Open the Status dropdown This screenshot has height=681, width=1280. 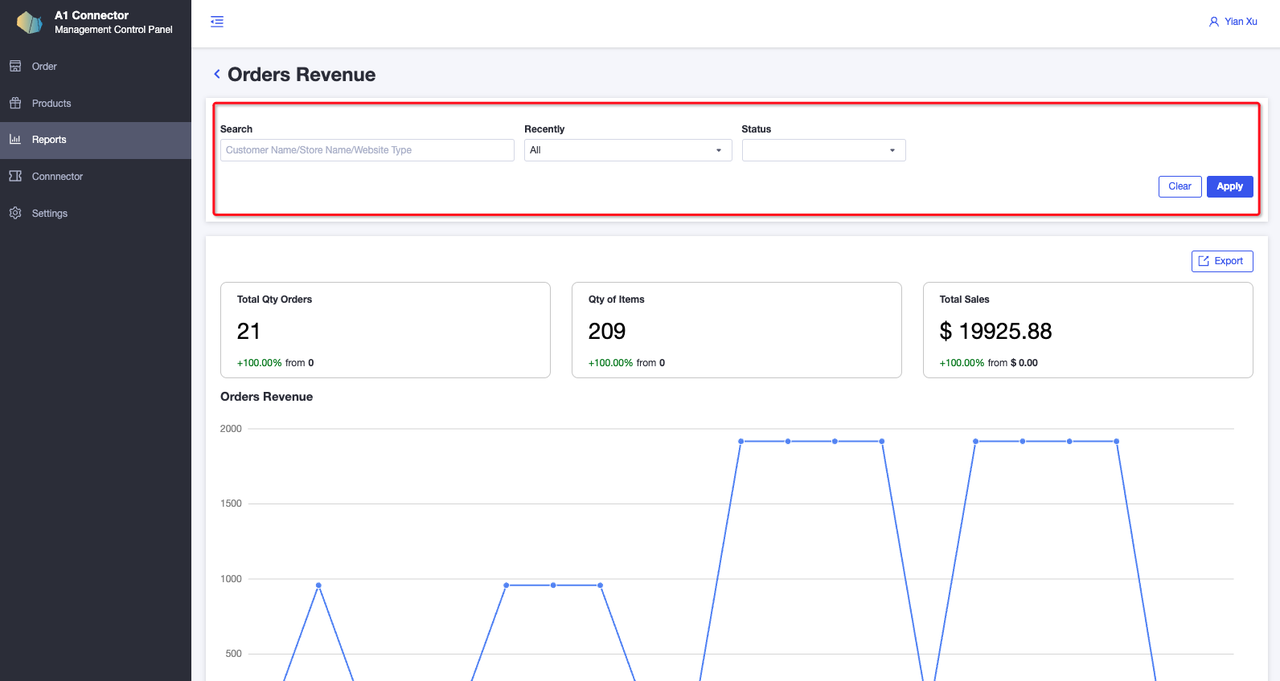(x=824, y=150)
